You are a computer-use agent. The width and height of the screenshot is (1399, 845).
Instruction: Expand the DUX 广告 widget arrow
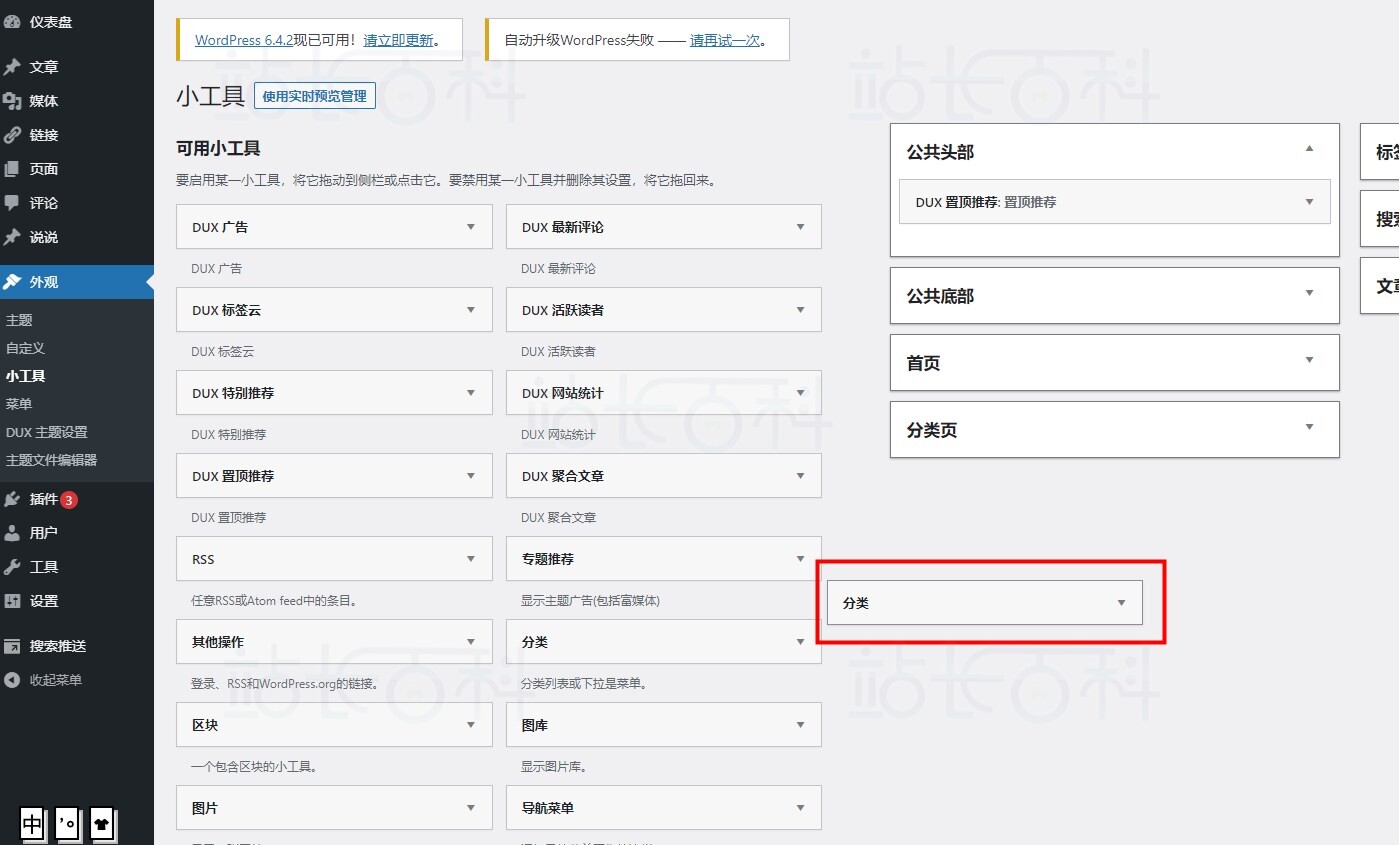pyautogui.click(x=471, y=227)
